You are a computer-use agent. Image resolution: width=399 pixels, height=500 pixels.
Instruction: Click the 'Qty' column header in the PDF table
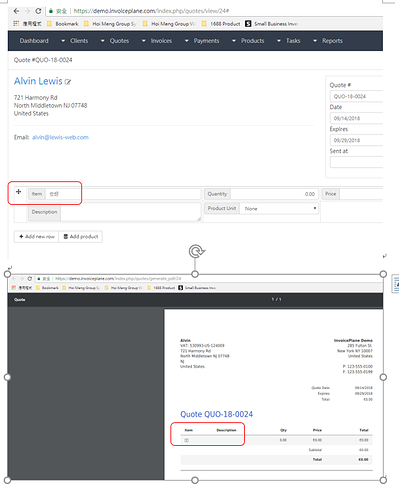pyautogui.click(x=283, y=430)
